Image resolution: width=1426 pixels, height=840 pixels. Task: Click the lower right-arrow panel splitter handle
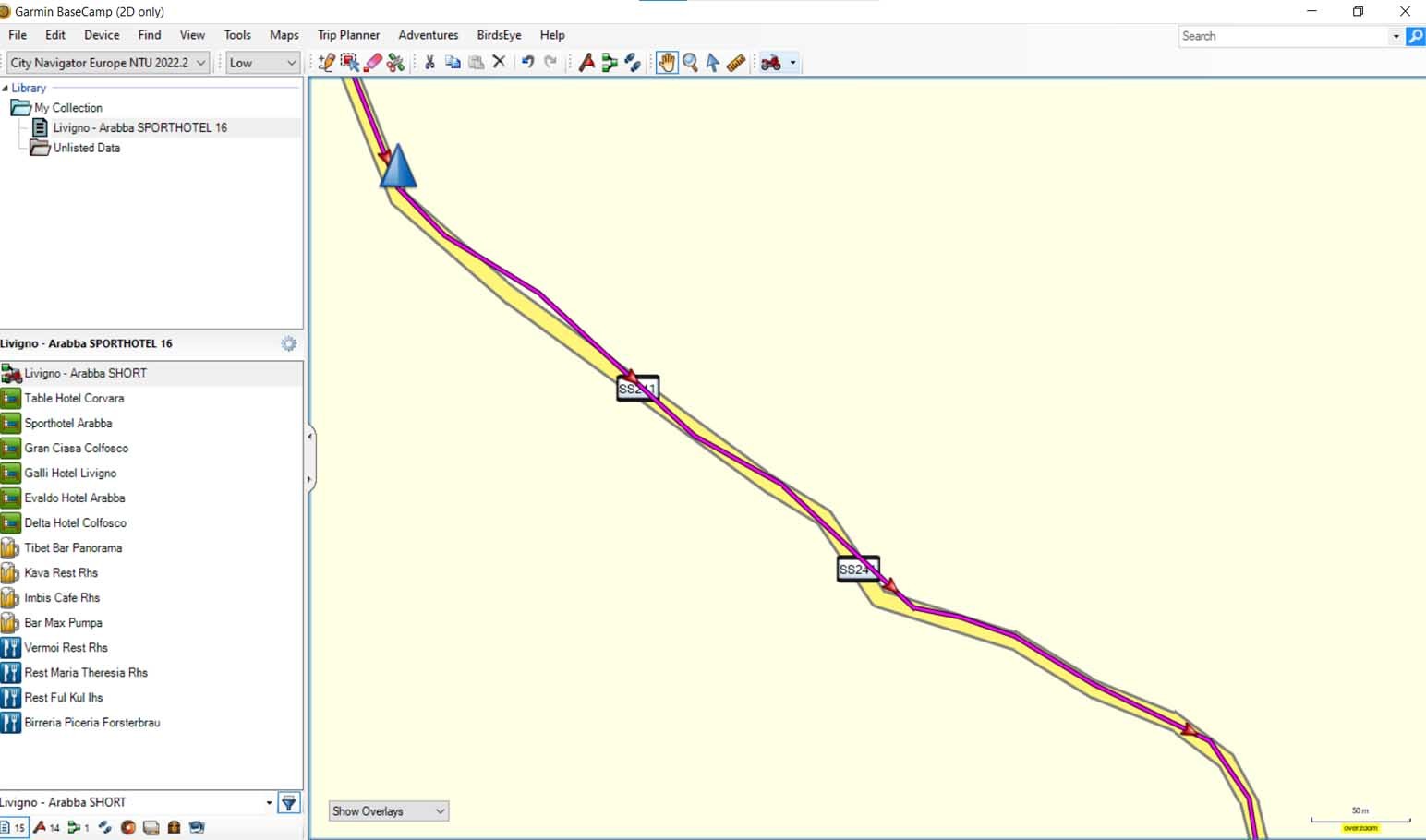(x=309, y=479)
